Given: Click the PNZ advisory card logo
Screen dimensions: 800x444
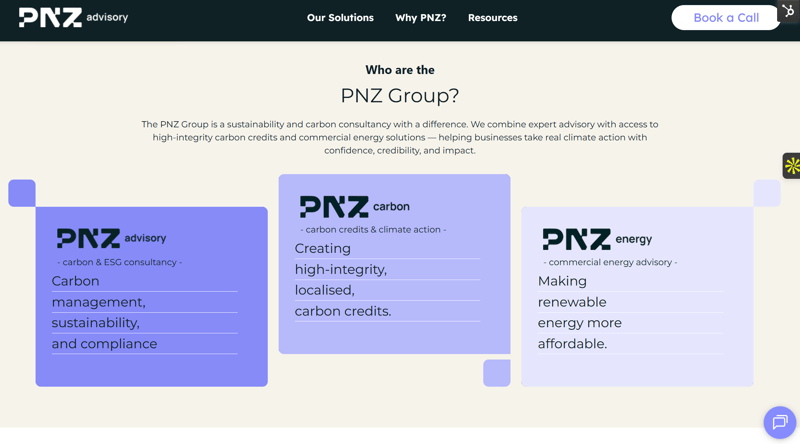Looking at the screenshot, I should coord(111,238).
